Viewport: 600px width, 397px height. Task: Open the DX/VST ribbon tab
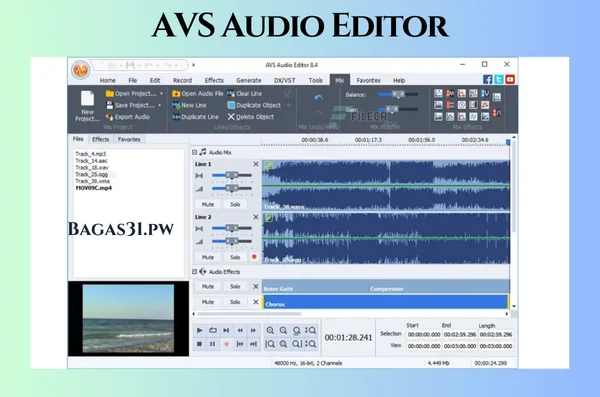tap(285, 80)
